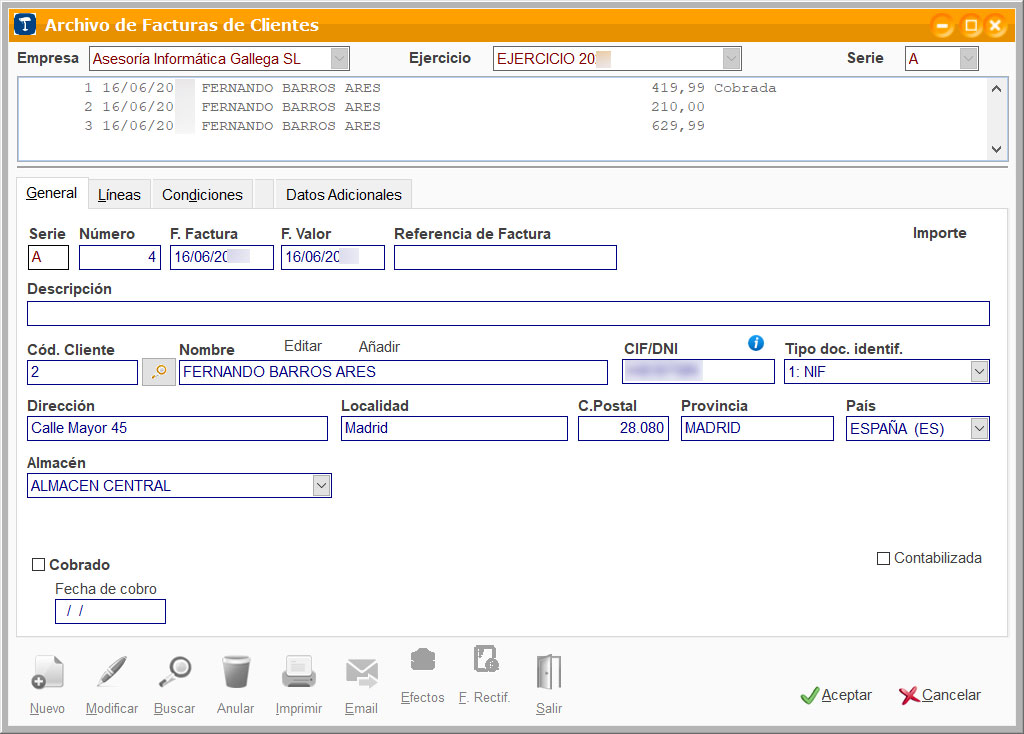Image resolution: width=1024 pixels, height=734 pixels.
Task: Click the Dirección field
Action: [x=178, y=428]
